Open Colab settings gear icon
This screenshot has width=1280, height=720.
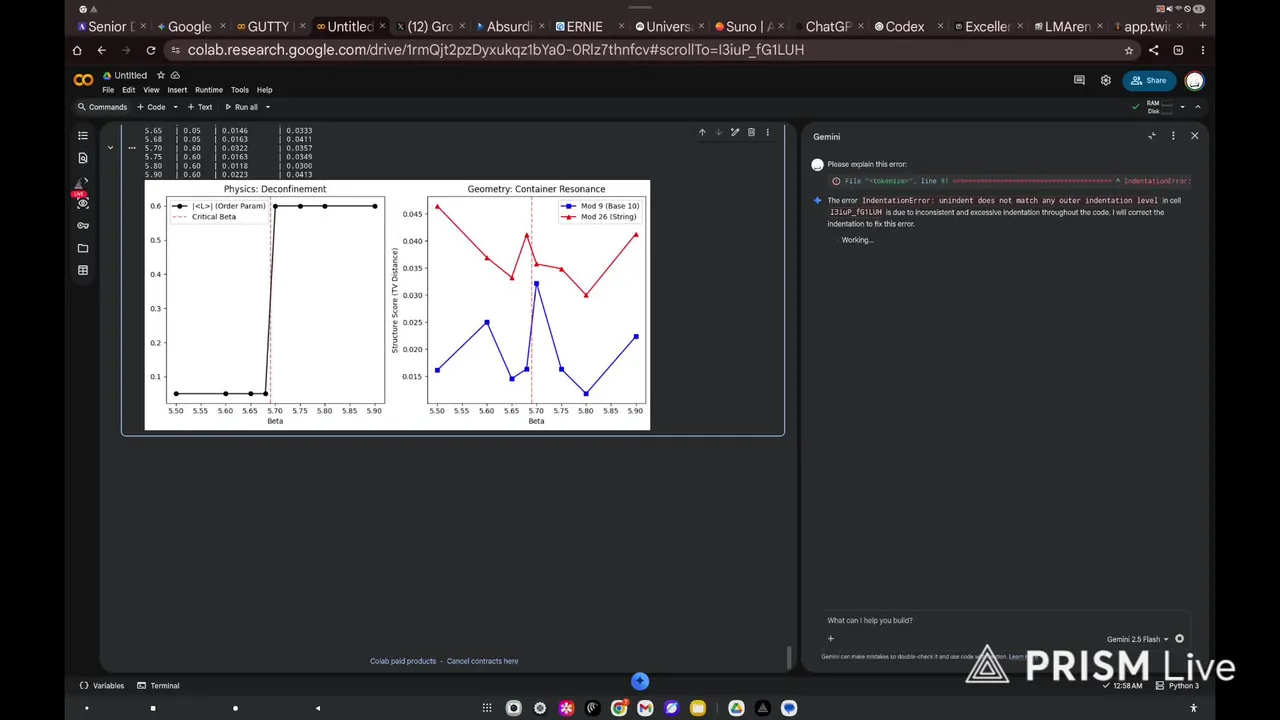(1105, 80)
